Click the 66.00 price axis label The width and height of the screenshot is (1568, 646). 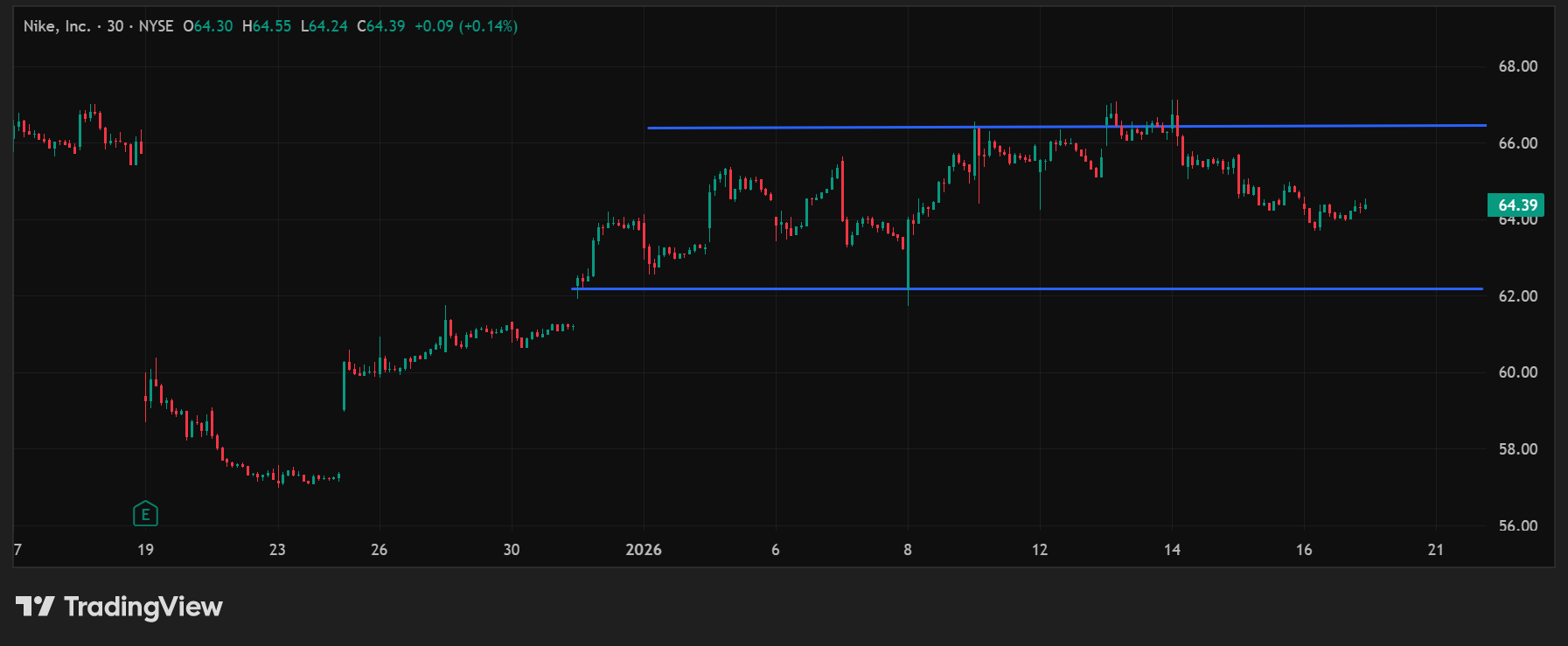coord(1517,143)
